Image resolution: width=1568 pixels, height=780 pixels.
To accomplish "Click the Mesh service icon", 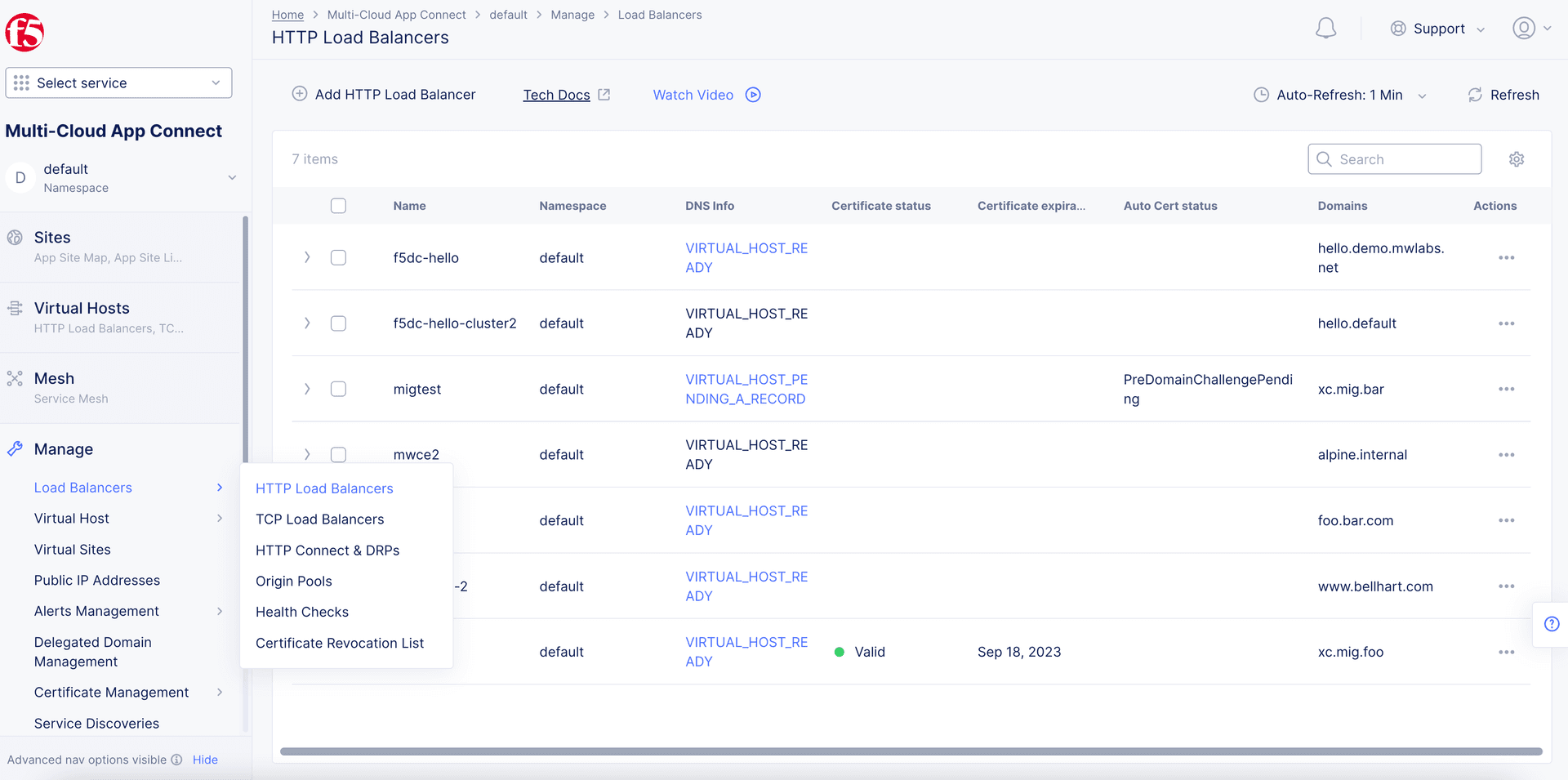I will tap(15, 378).
